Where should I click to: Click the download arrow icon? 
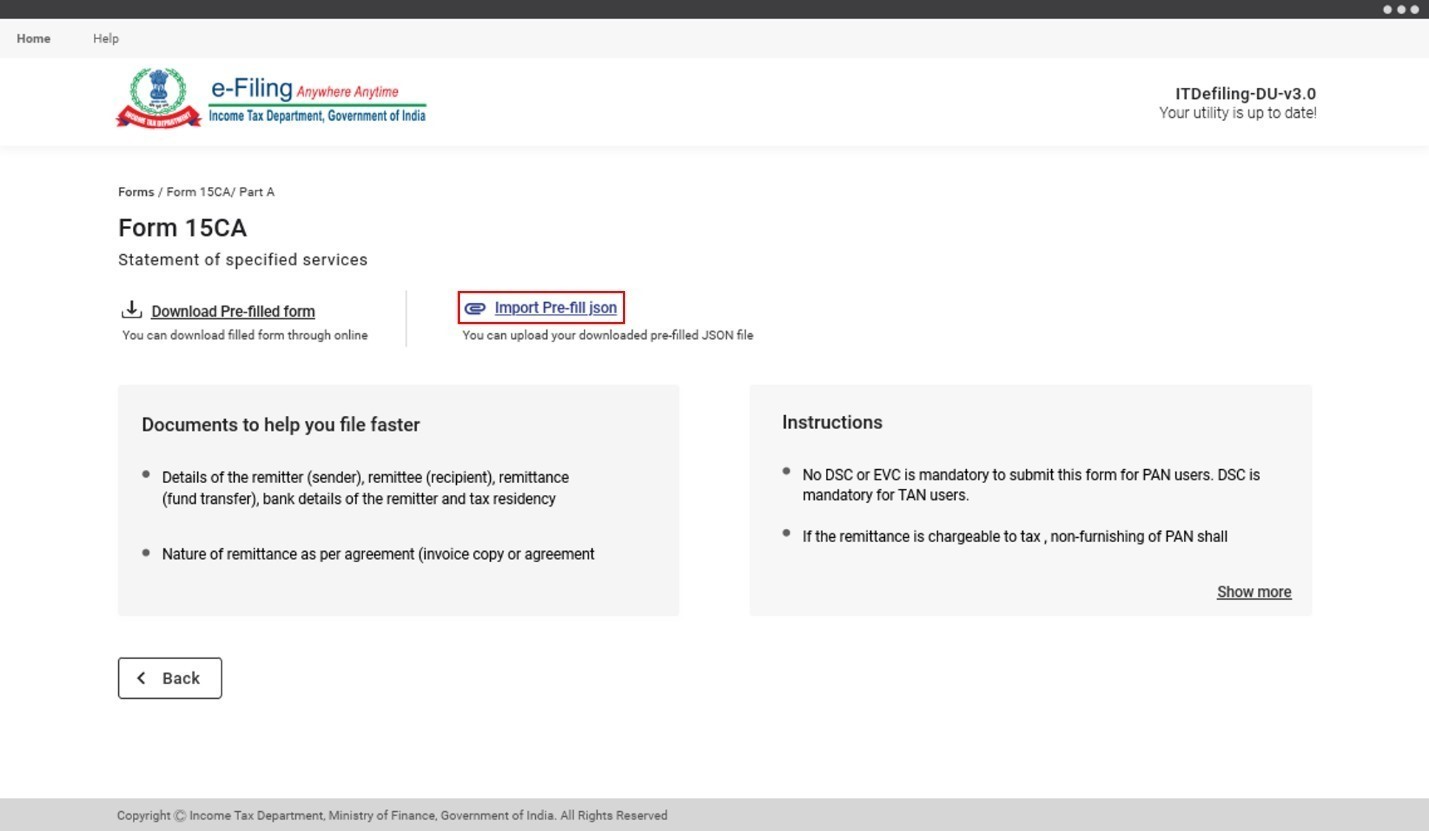(131, 310)
